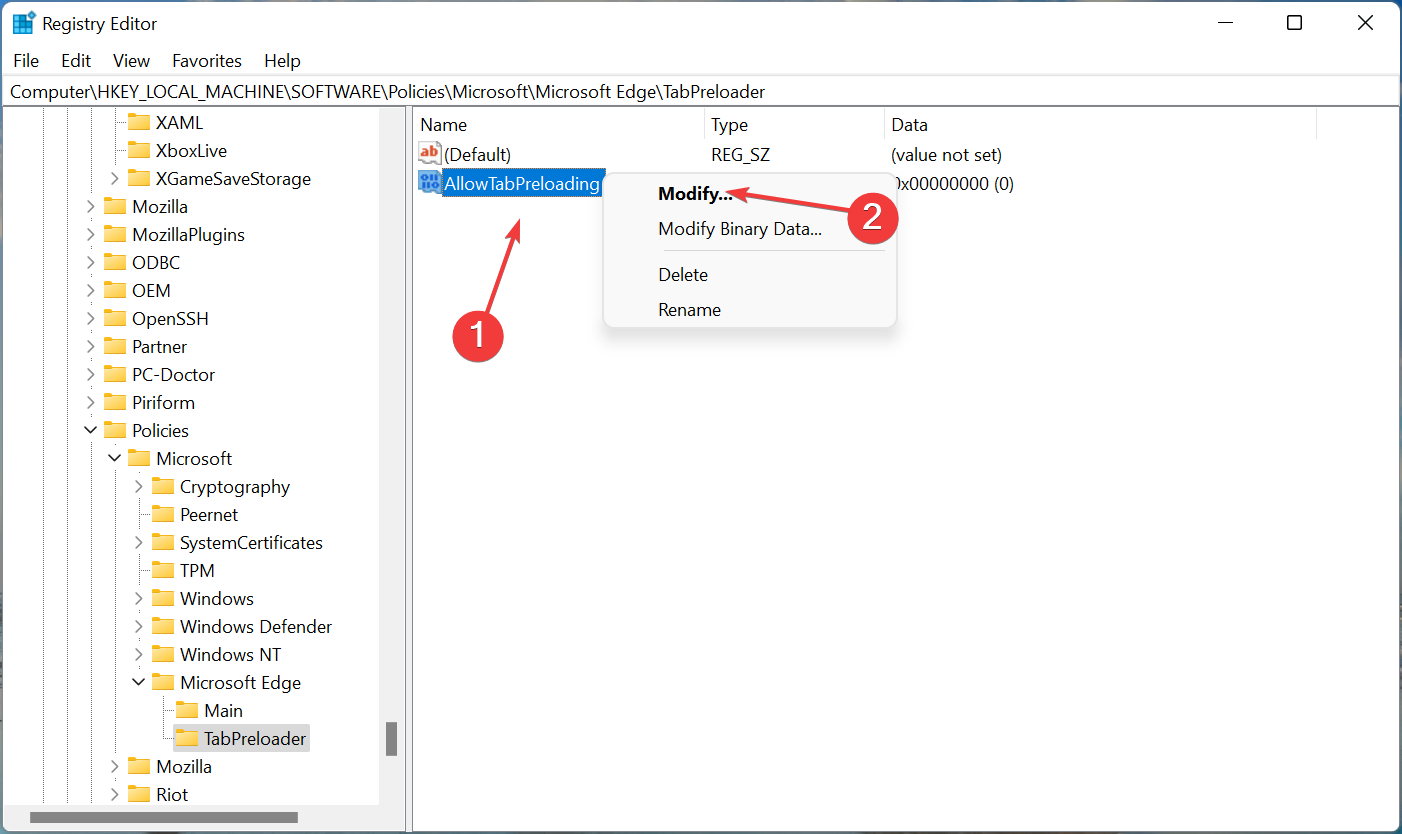Open the Favorites menu
Screen dimensions: 1402x834
coord(206,60)
